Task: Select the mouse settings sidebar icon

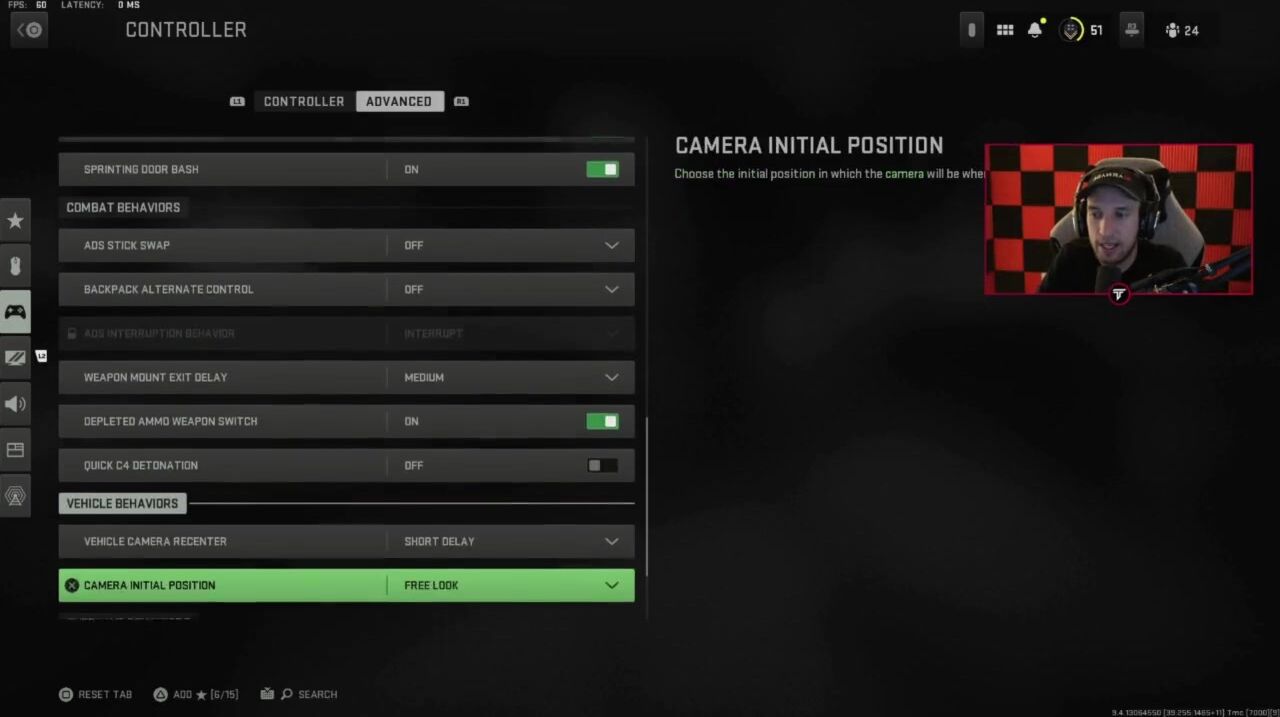Action: pos(15,266)
